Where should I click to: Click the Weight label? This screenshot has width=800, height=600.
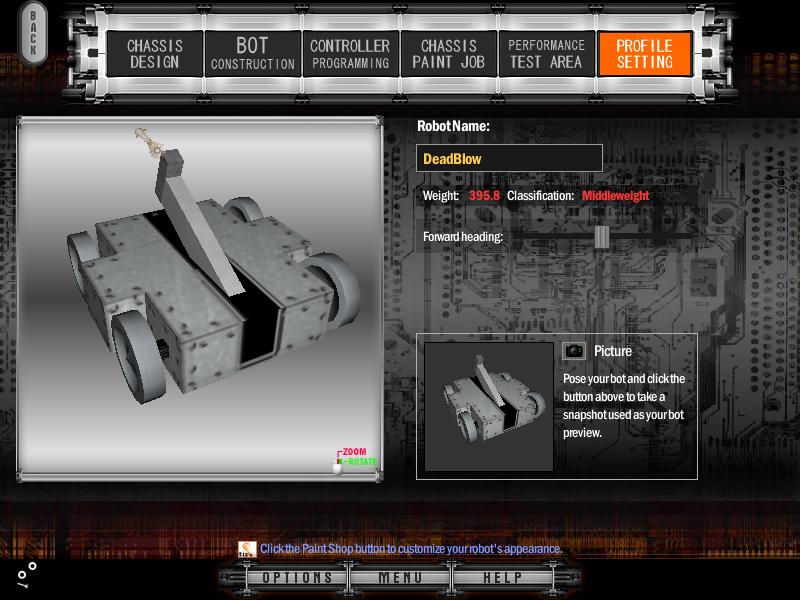coord(441,196)
